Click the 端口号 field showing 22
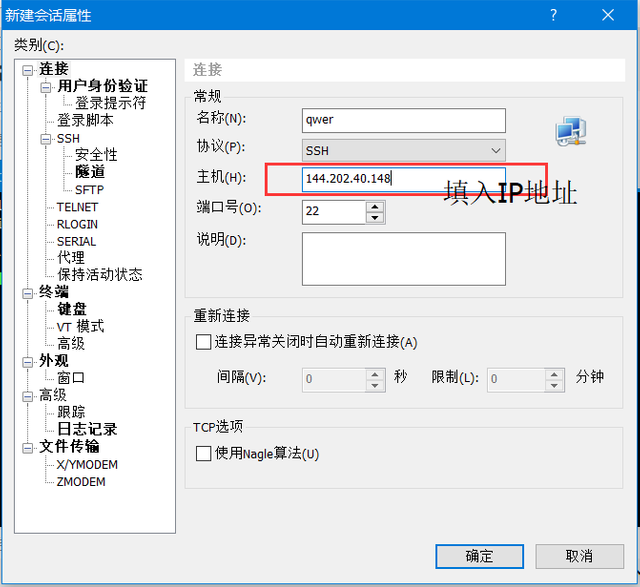The height and width of the screenshot is (587, 640). (334, 212)
